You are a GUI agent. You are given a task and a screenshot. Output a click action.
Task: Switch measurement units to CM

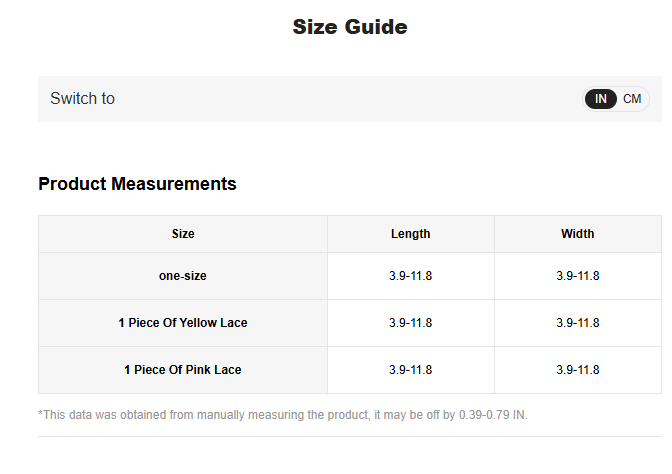[632, 99]
